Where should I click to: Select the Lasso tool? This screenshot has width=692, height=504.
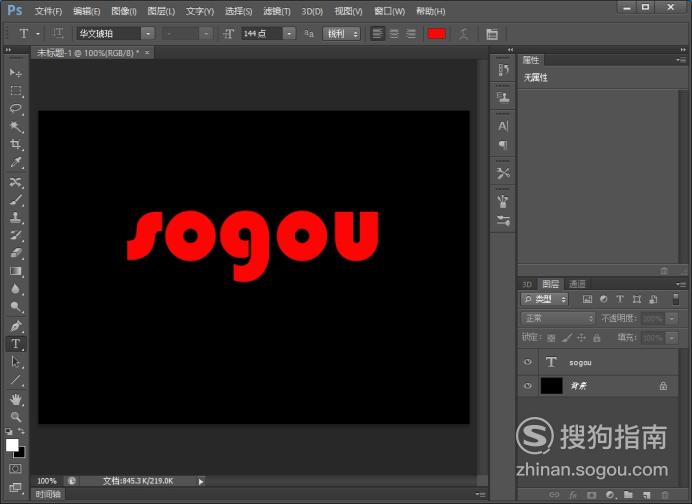pos(16,109)
